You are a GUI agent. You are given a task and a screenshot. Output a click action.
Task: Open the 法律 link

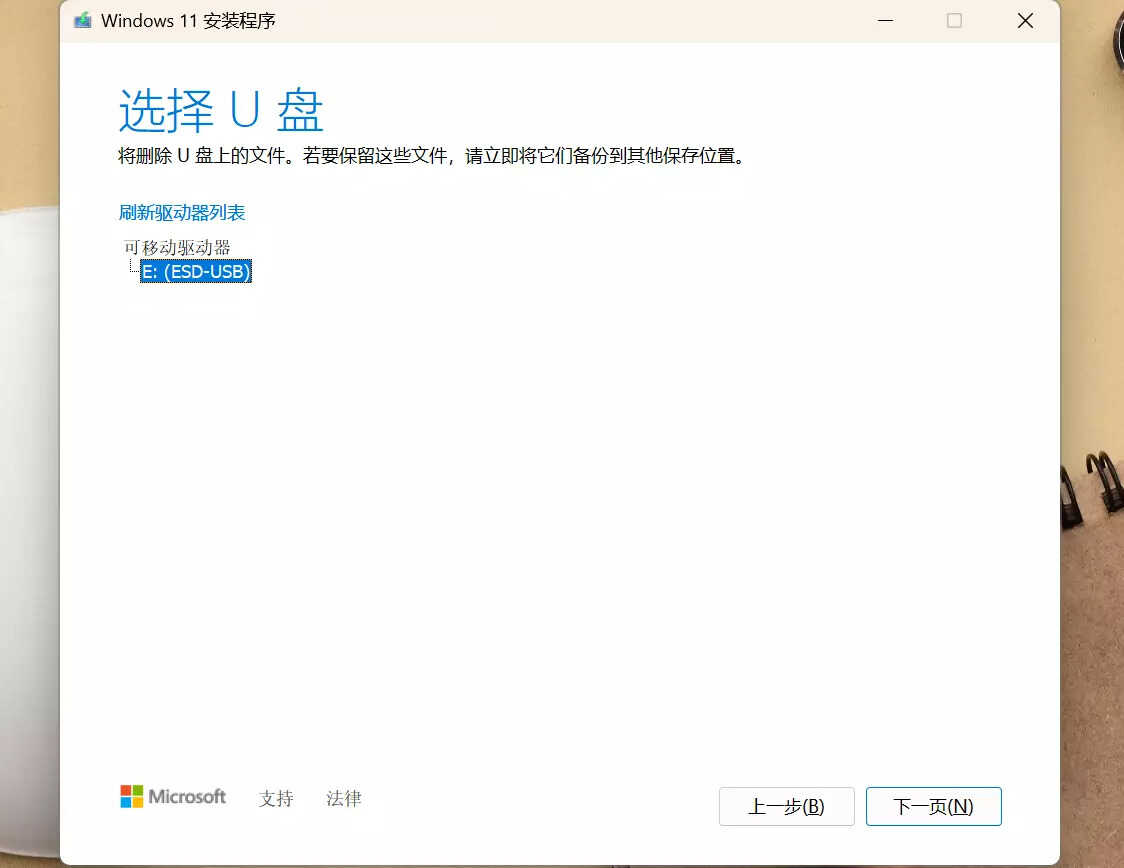(344, 798)
